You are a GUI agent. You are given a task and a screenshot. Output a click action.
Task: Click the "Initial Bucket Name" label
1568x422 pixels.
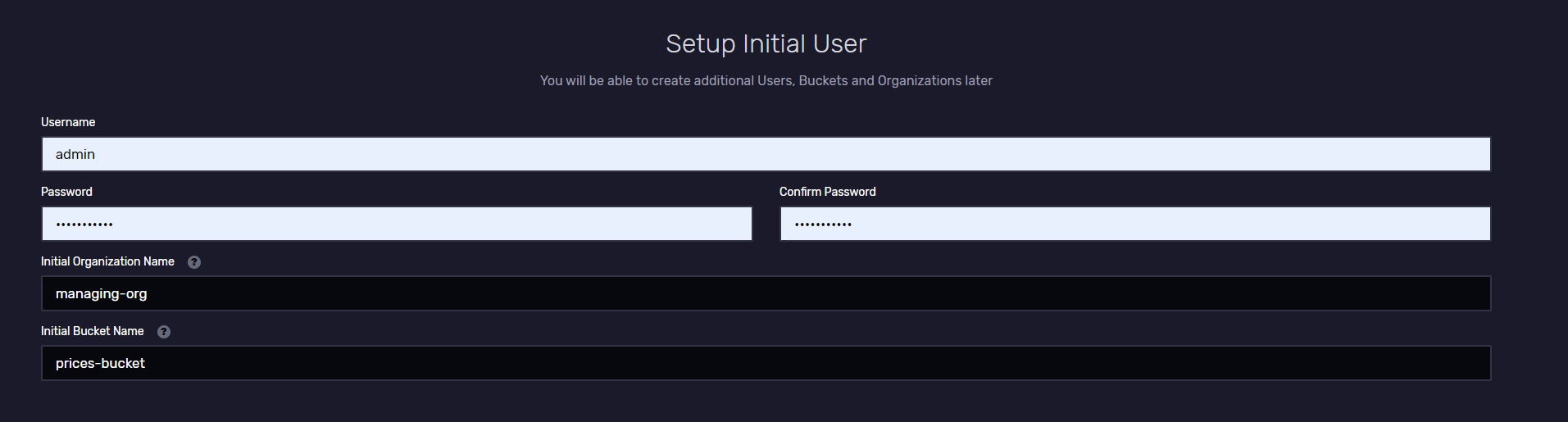[x=92, y=331]
